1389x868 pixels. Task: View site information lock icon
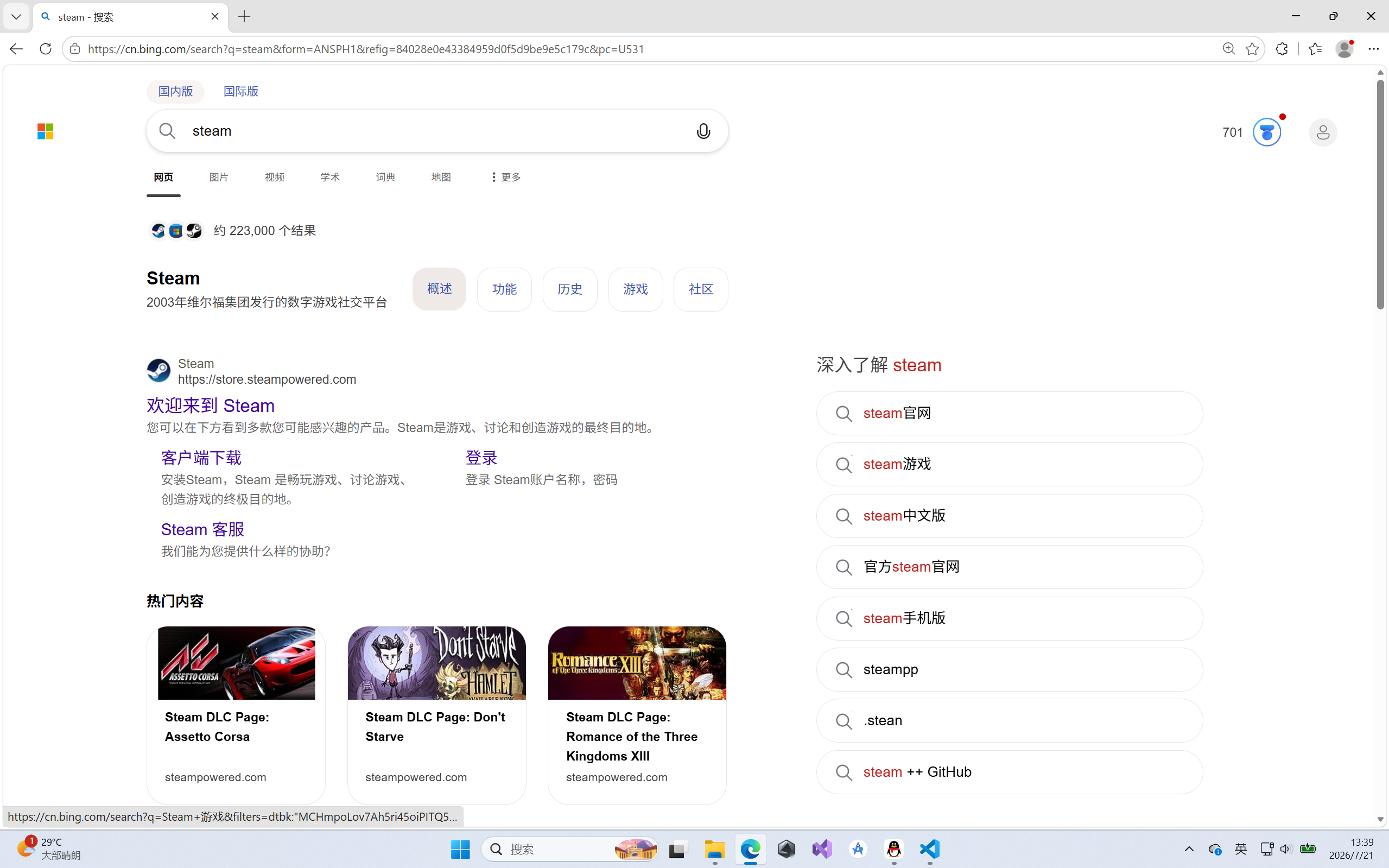click(74, 49)
